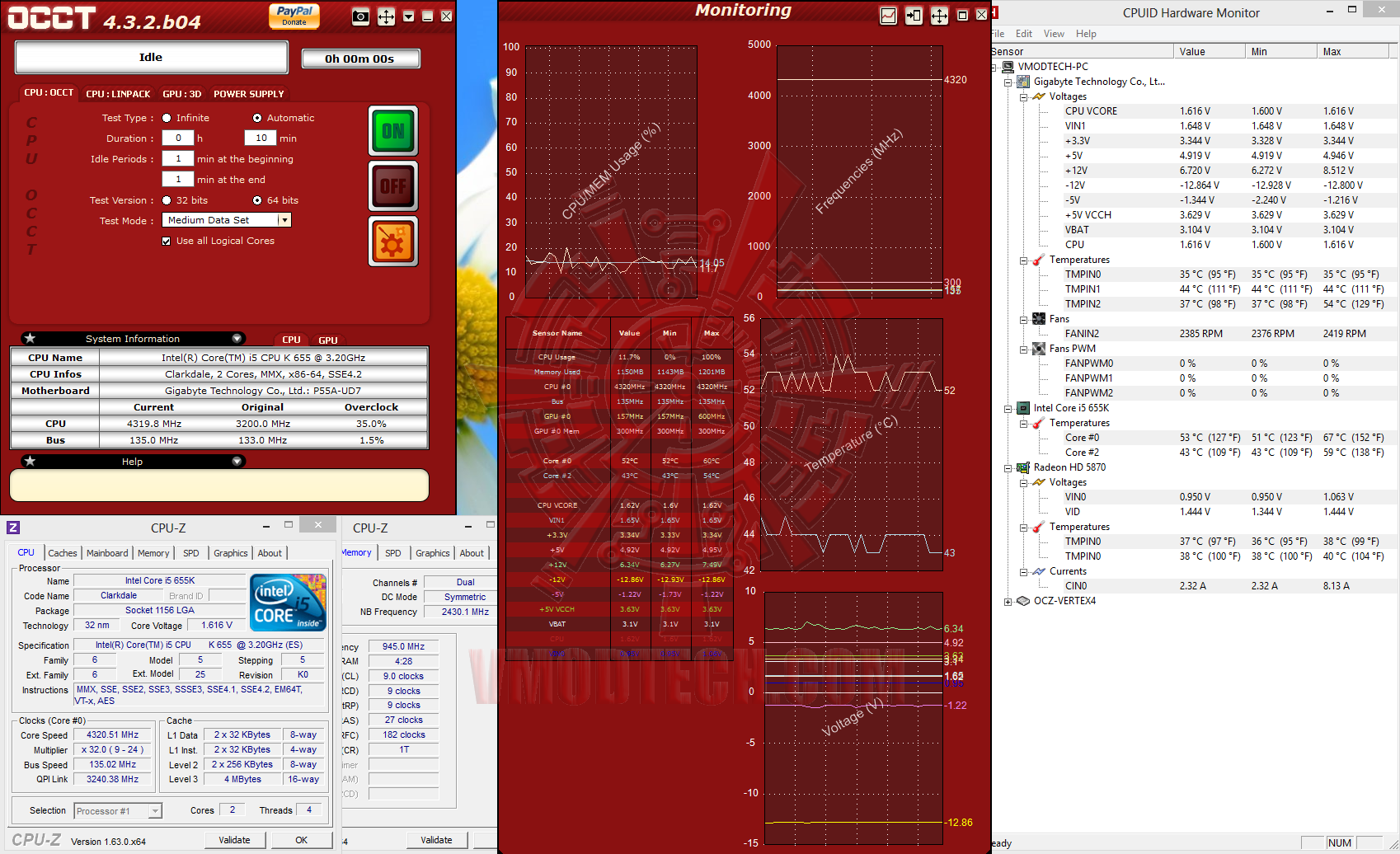Toggle Use all Logical Cores checkbox

click(x=167, y=242)
